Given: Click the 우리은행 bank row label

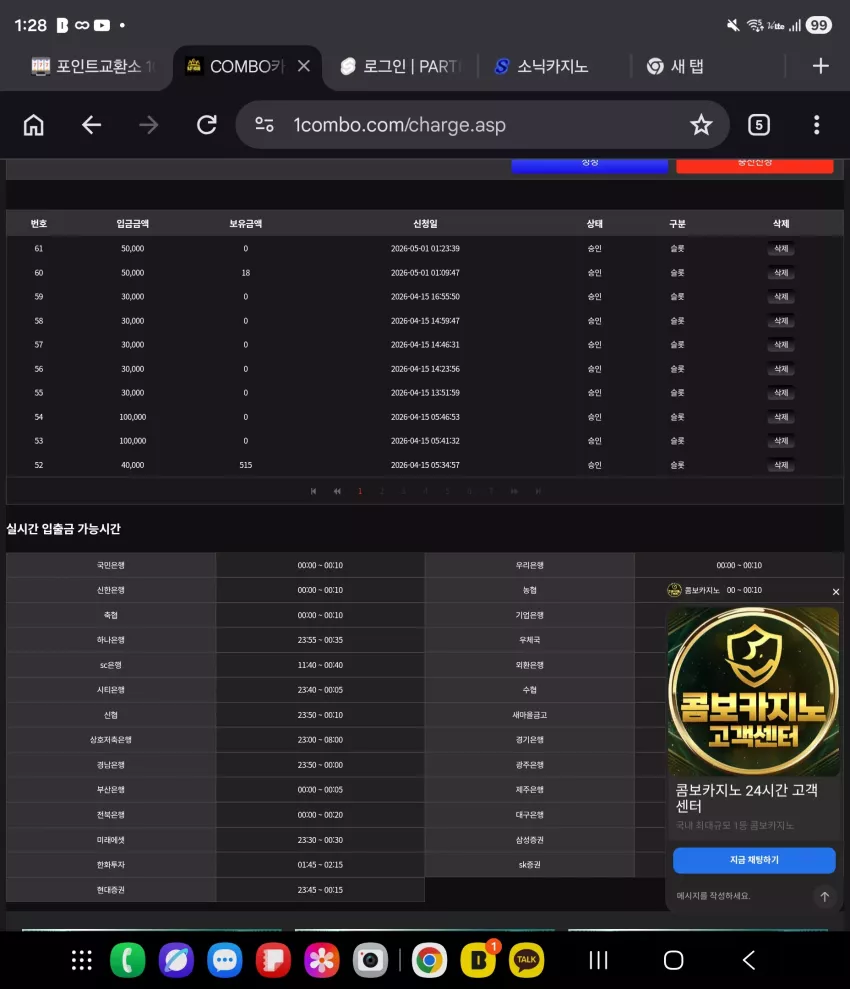Looking at the screenshot, I should click(x=530, y=565).
